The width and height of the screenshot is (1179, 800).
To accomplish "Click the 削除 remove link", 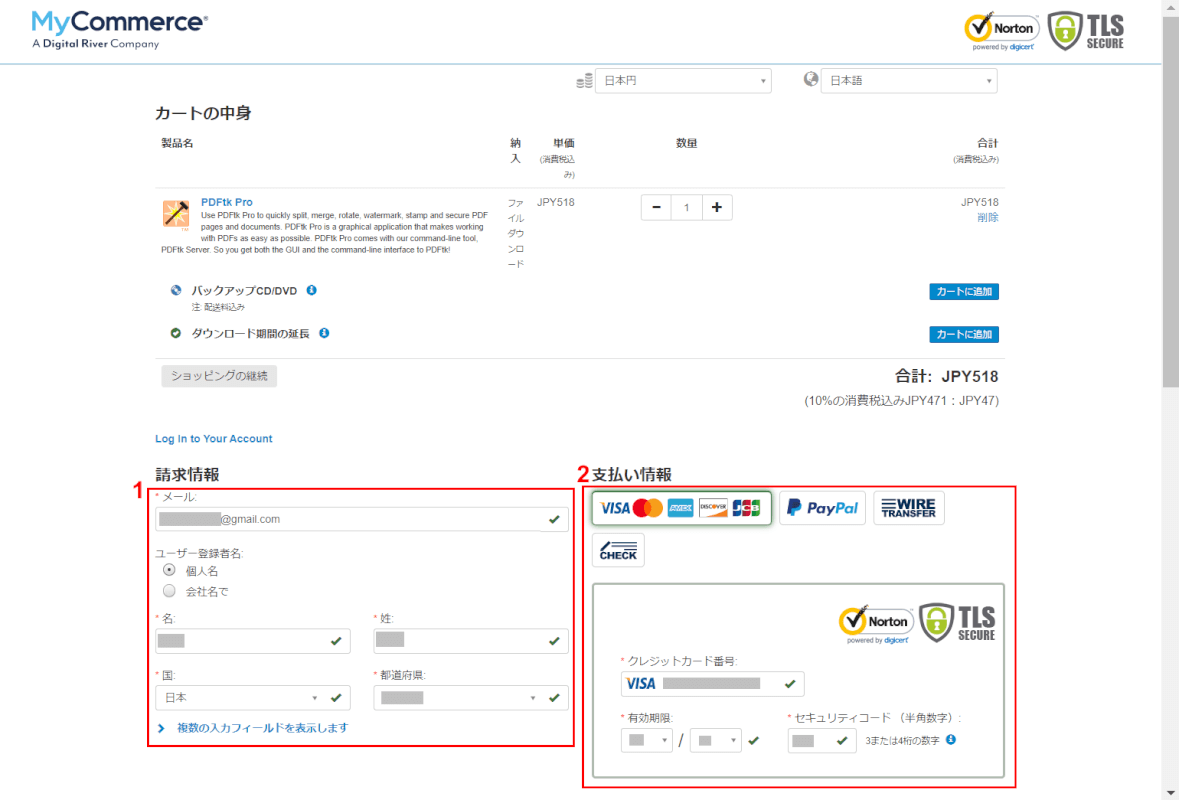I will click(988, 217).
